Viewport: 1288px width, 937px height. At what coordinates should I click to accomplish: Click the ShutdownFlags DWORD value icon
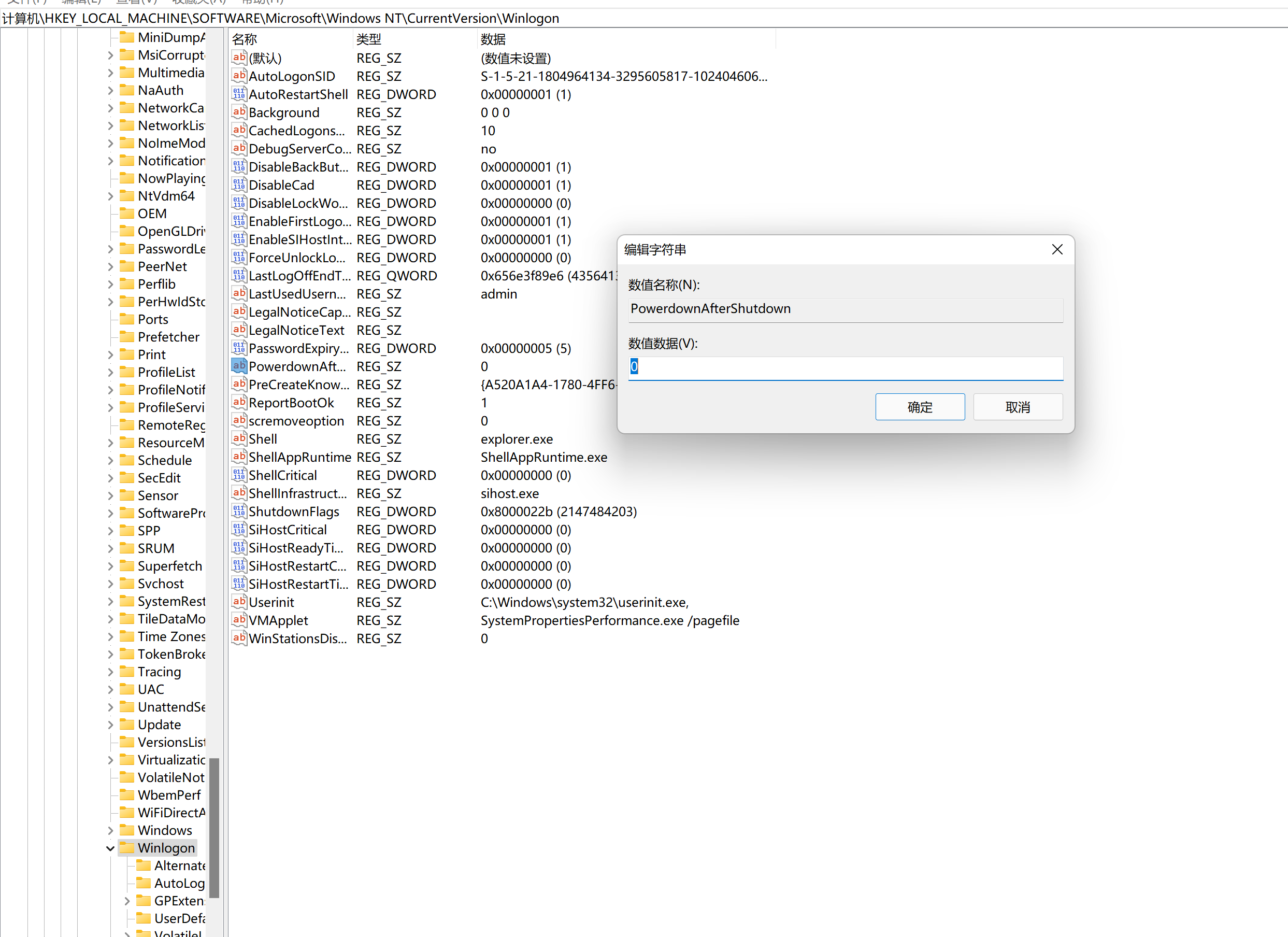pos(238,512)
